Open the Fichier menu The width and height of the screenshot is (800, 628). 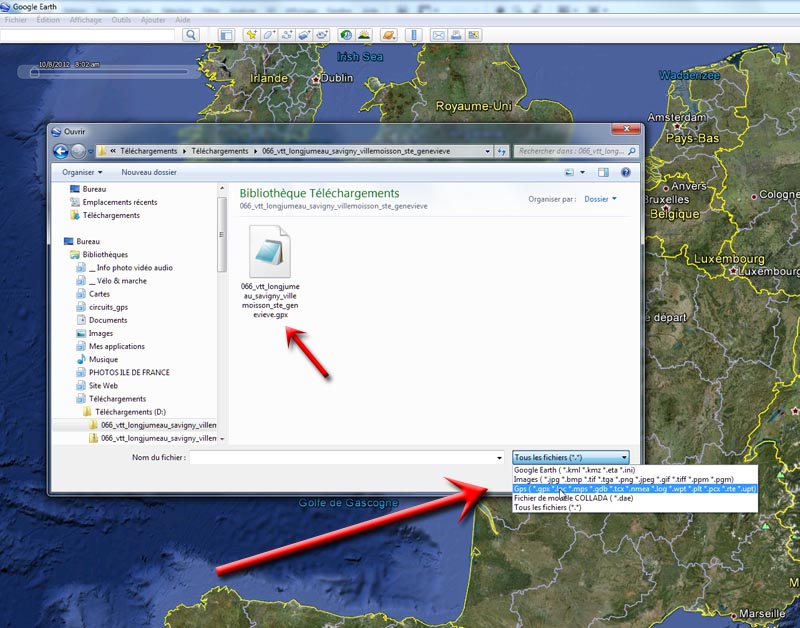point(16,20)
